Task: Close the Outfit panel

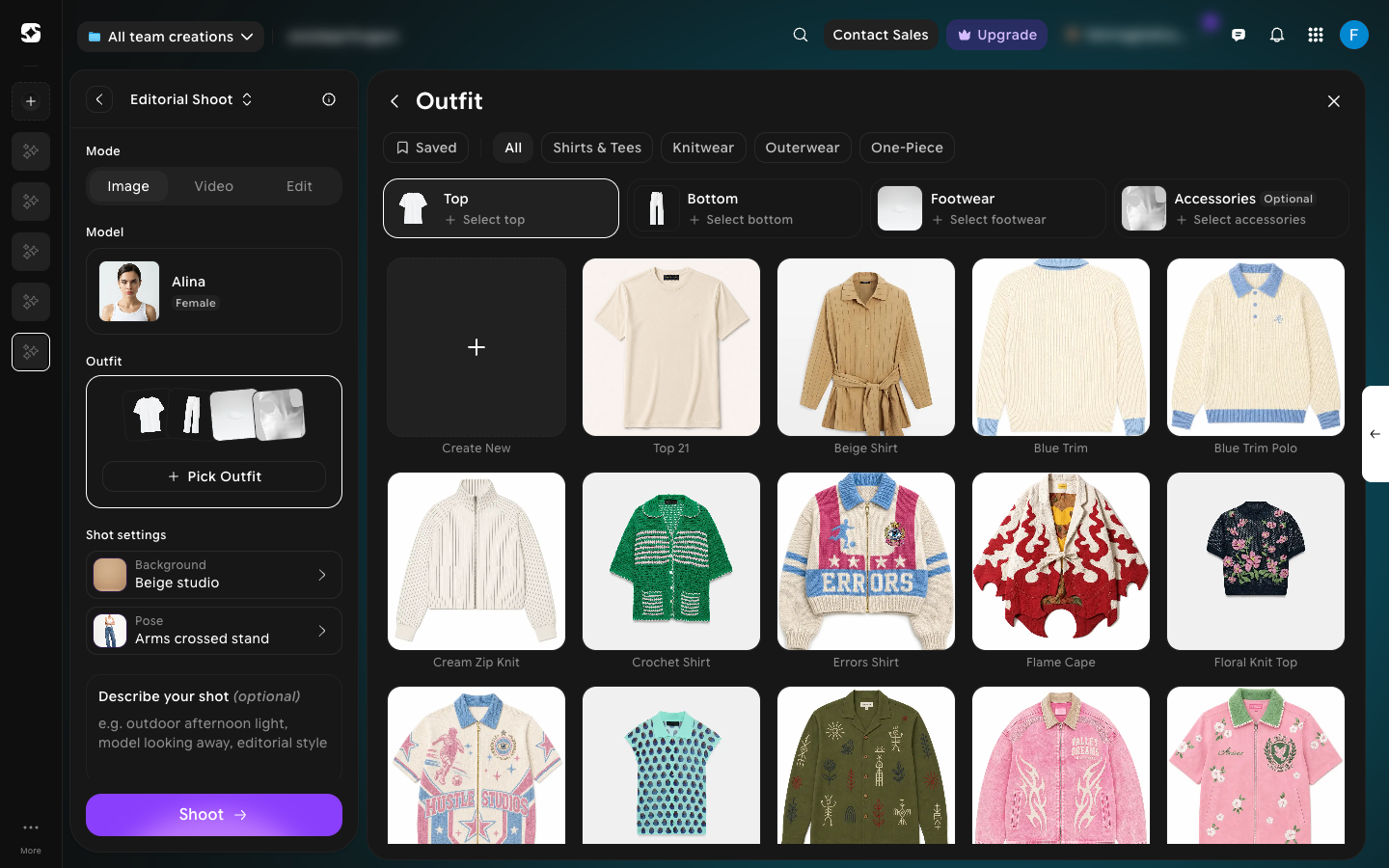Action: pyautogui.click(x=1334, y=101)
